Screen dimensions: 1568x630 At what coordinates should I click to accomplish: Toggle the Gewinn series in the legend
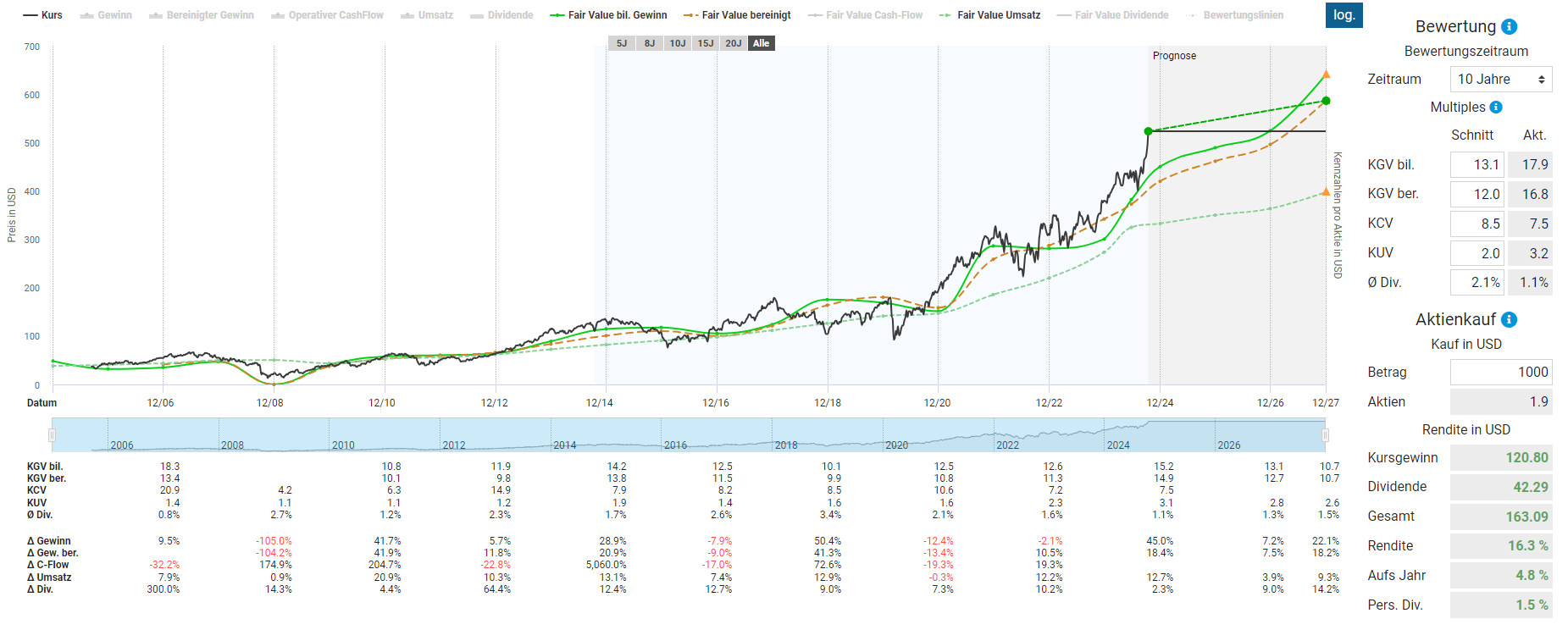106,15
